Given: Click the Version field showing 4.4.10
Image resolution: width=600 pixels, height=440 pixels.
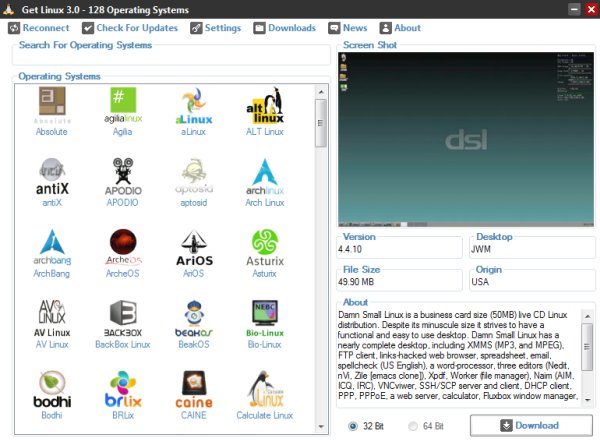Looking at the screenshot, I should tap(399, 249).
